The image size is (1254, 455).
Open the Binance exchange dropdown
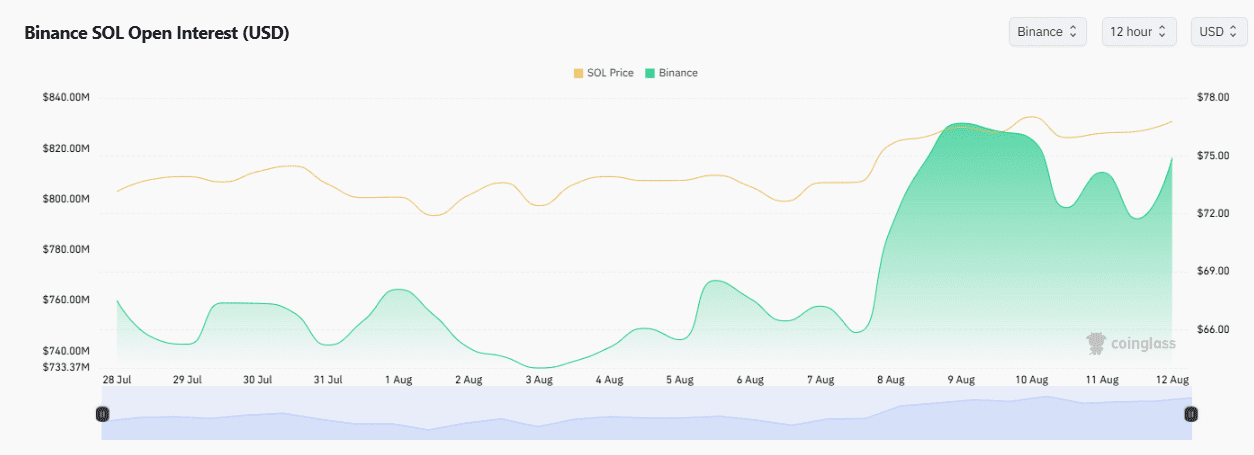[x=1046, y=32]
